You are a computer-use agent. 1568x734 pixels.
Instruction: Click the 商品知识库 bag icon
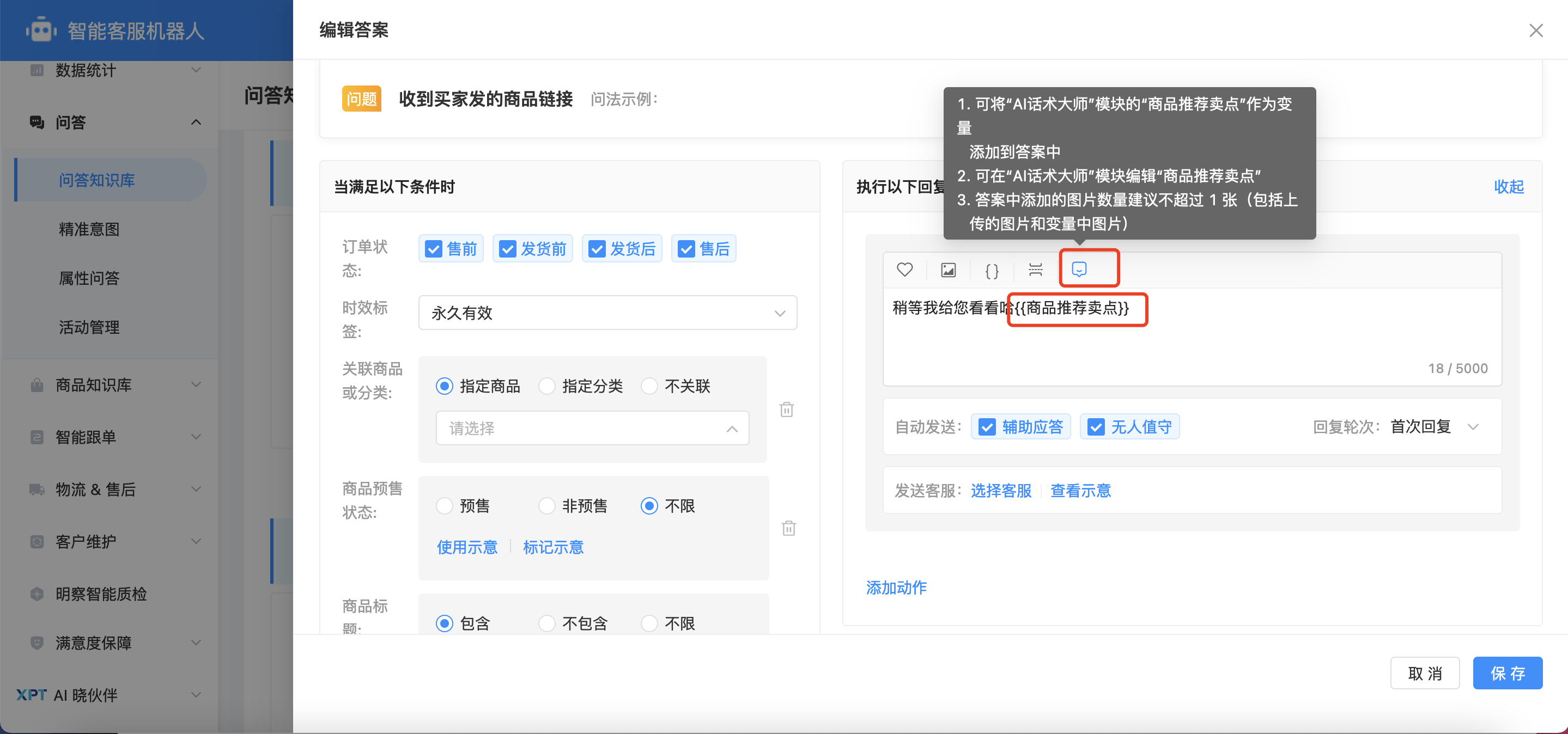pos(37,385)
